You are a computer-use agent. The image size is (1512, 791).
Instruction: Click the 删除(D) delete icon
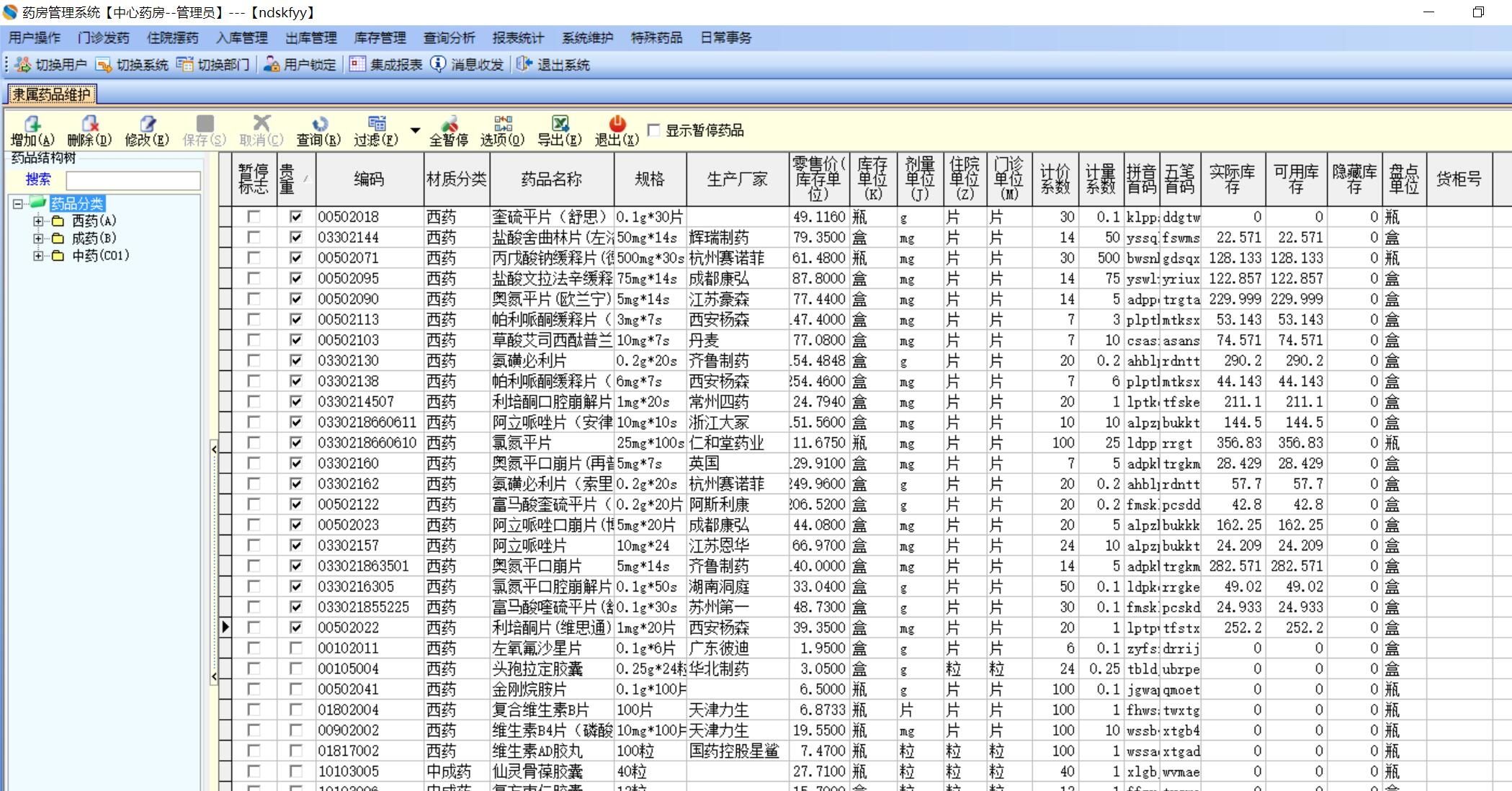tap(89, 124)
